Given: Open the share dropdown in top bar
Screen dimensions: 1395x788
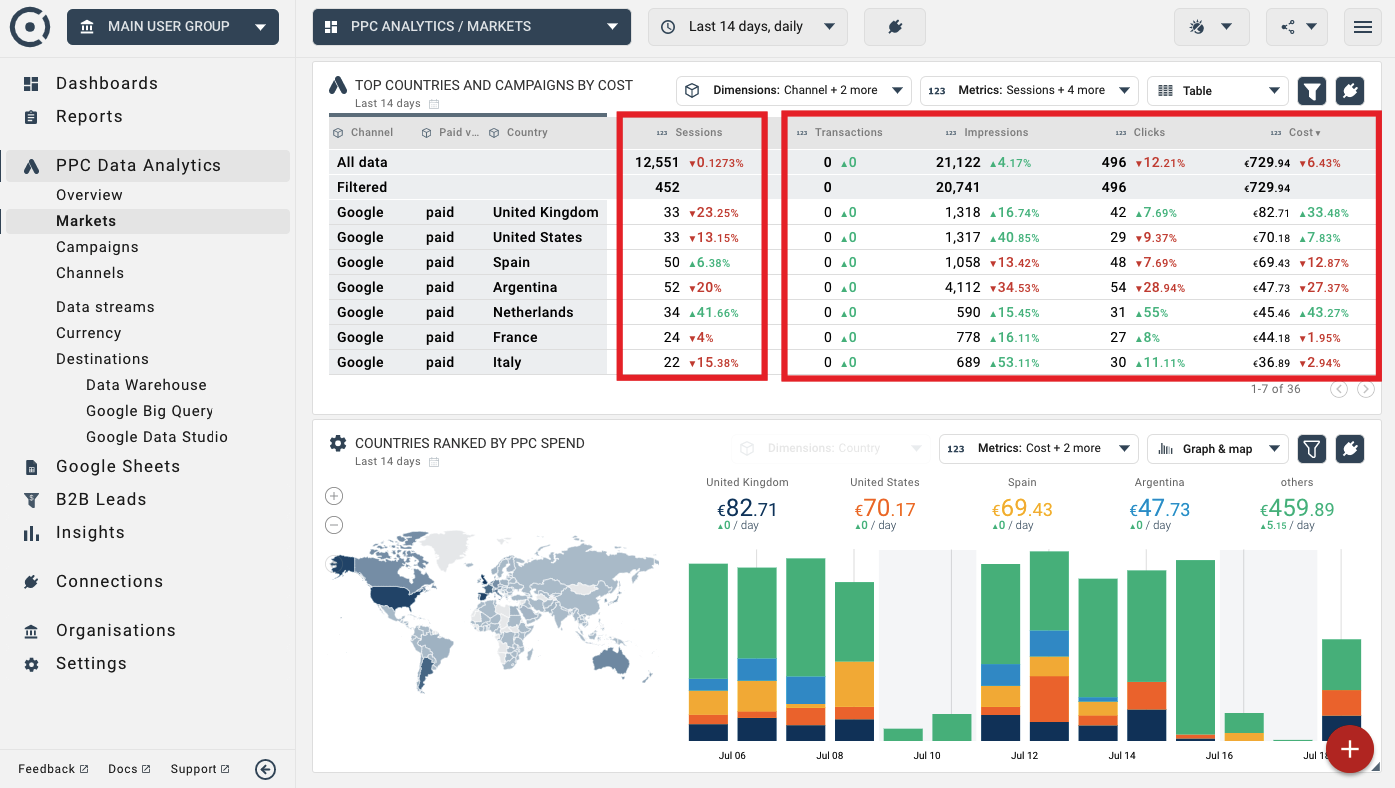Looking at the screenshot, I should pyautogui.click(x=1297, y=27).
